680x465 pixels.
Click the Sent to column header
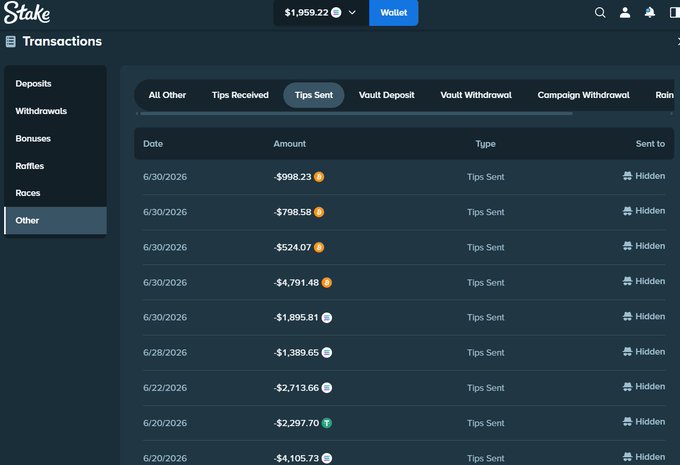(650, 144)
